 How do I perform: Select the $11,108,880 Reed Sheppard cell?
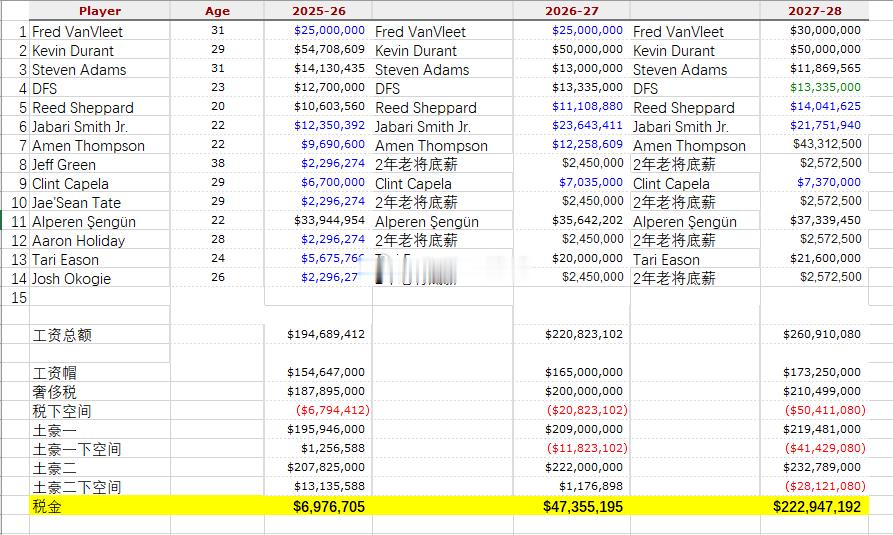pyautogui.click(x=587, y=107)
